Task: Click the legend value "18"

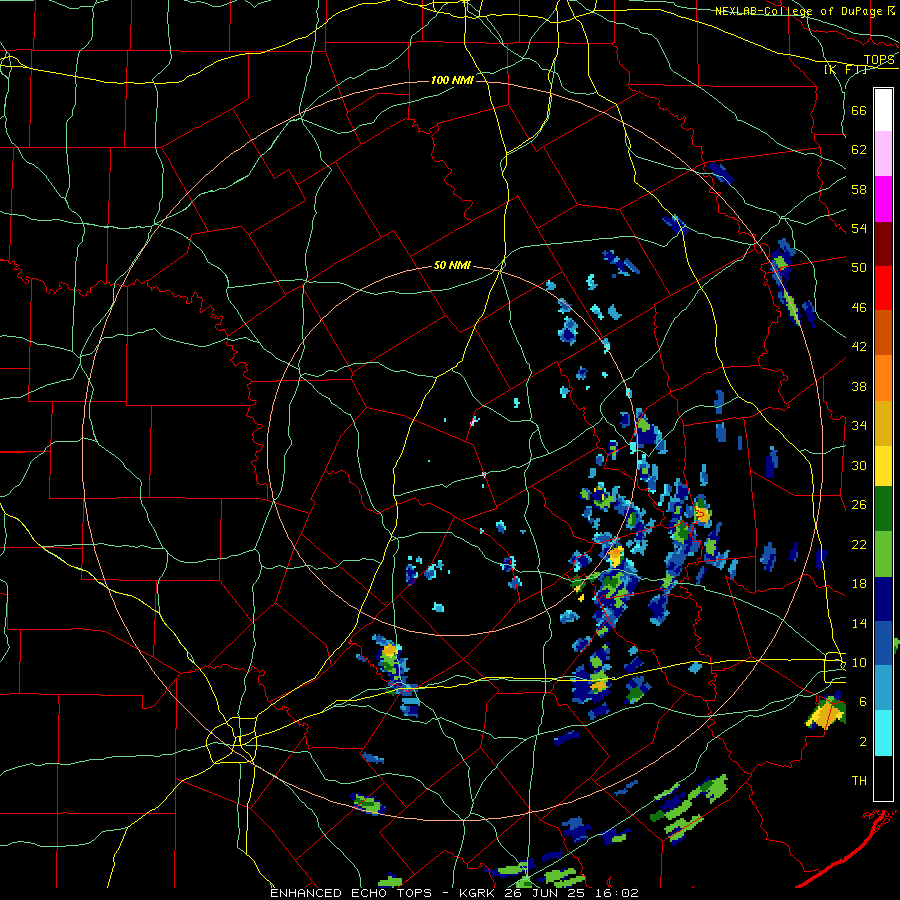Action: tap(859, 584)
